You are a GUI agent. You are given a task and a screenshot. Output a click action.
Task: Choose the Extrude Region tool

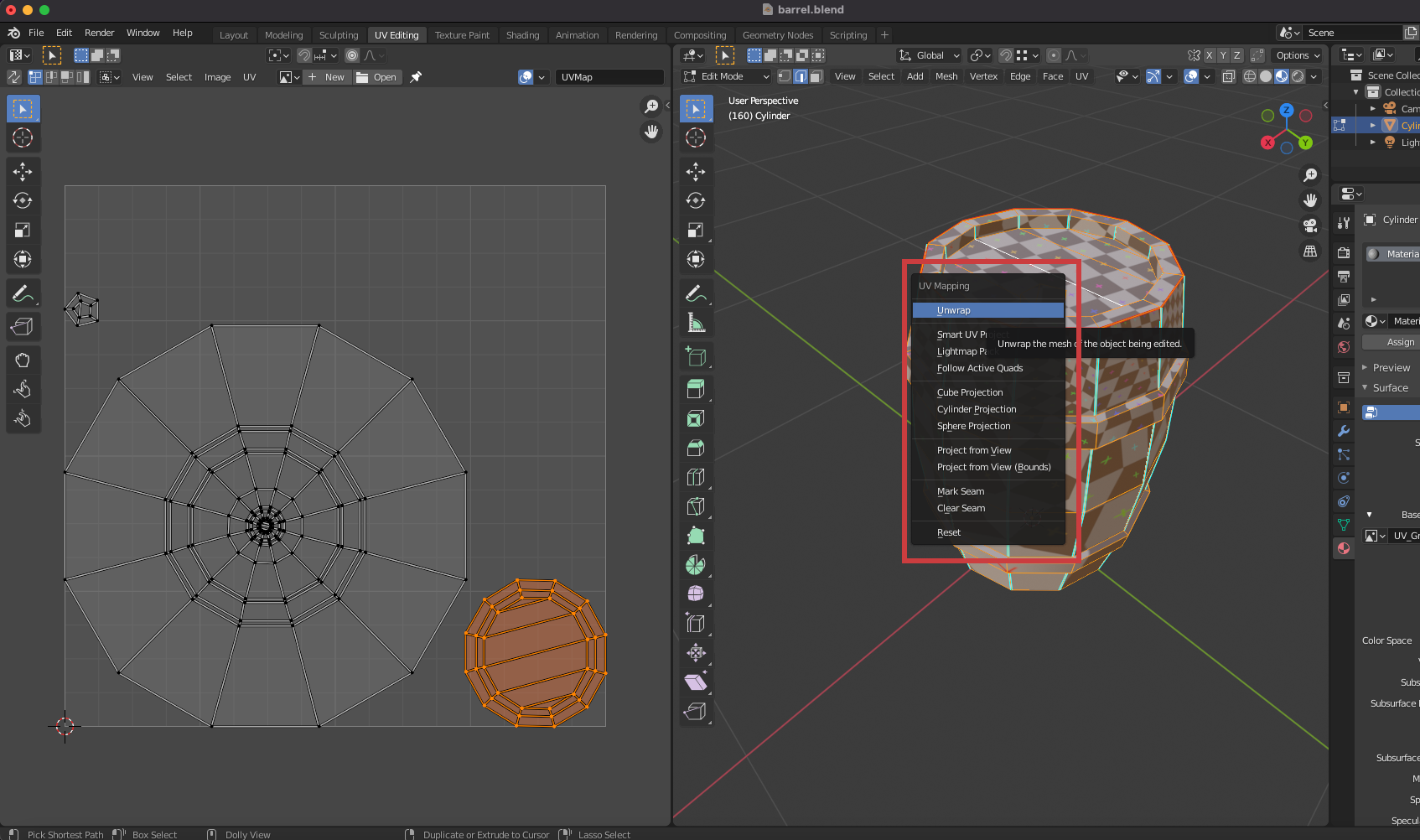(x=695, y=389)
